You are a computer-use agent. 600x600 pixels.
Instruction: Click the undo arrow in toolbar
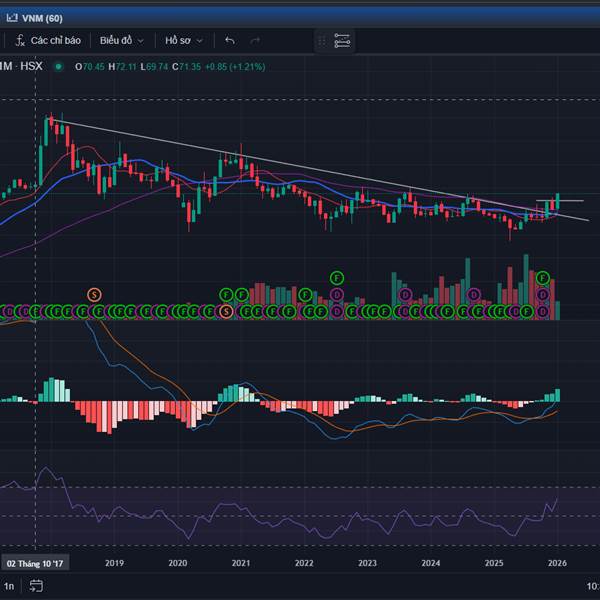(230, 41)
